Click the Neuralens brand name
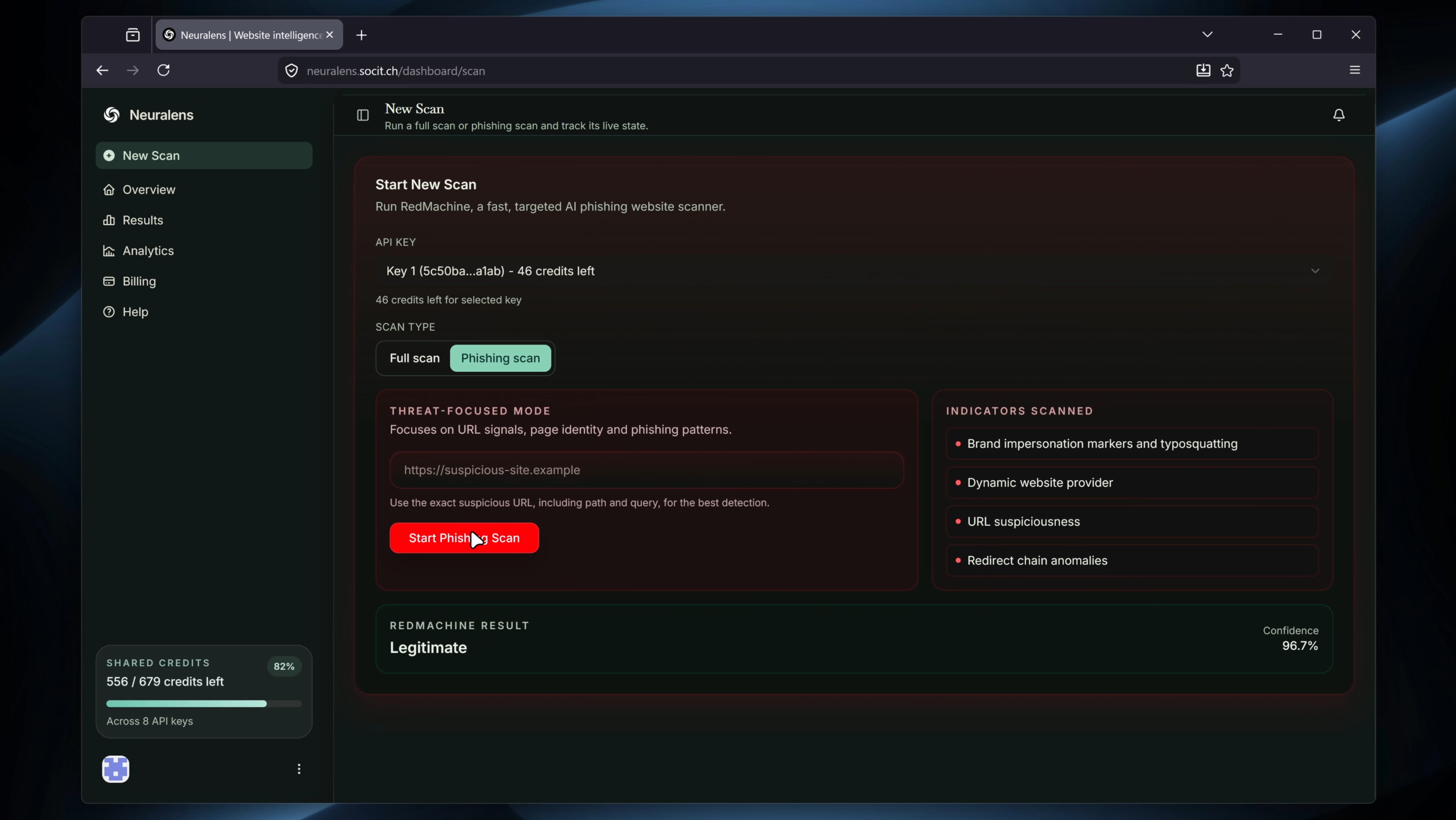 pos(161,115)
